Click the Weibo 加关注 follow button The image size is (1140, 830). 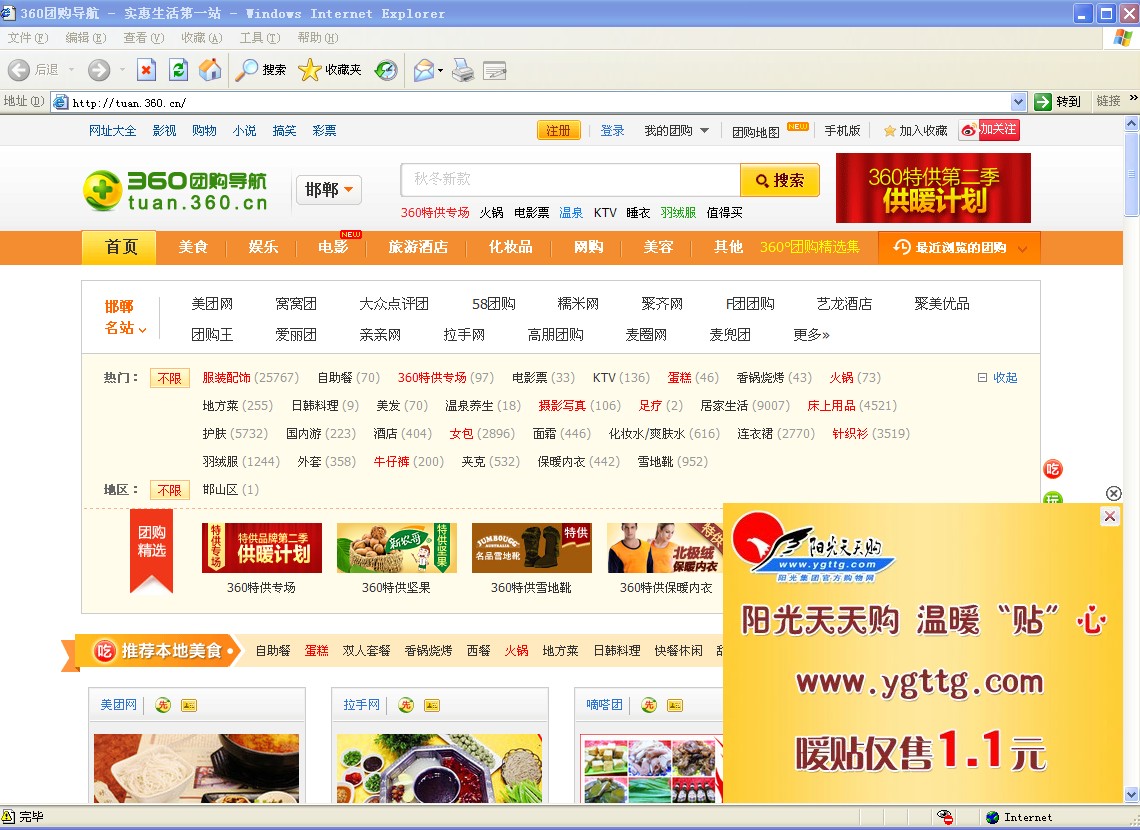click(x=989, y=130)
